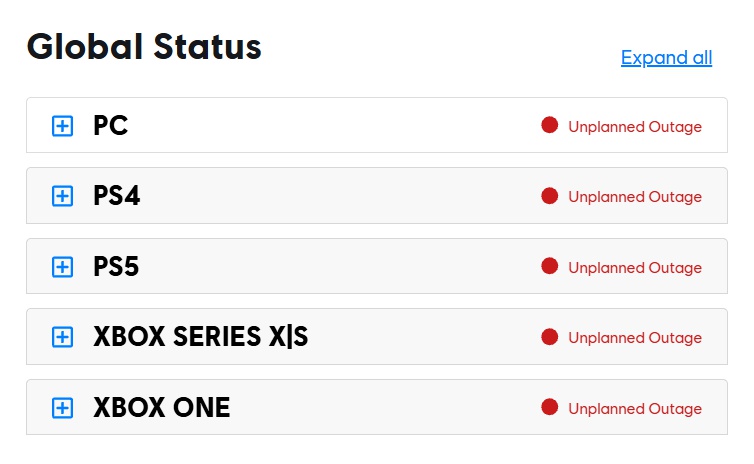754x464 pixels.
Task: Click the red outage dot for PS5
Action: [x=549, y=266]
